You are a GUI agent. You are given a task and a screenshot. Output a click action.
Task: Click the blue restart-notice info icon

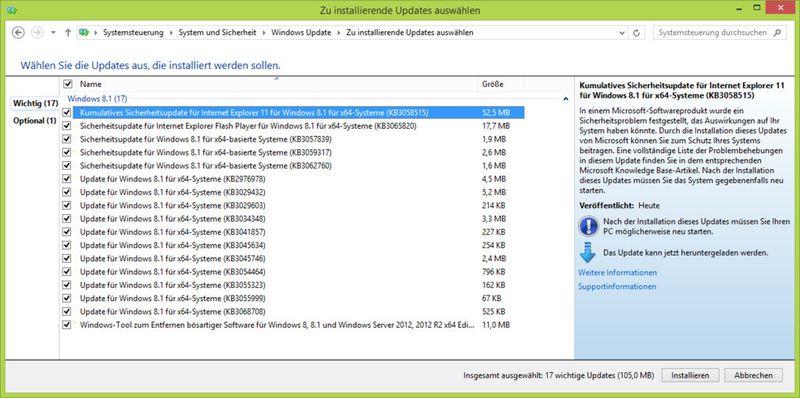588,226
